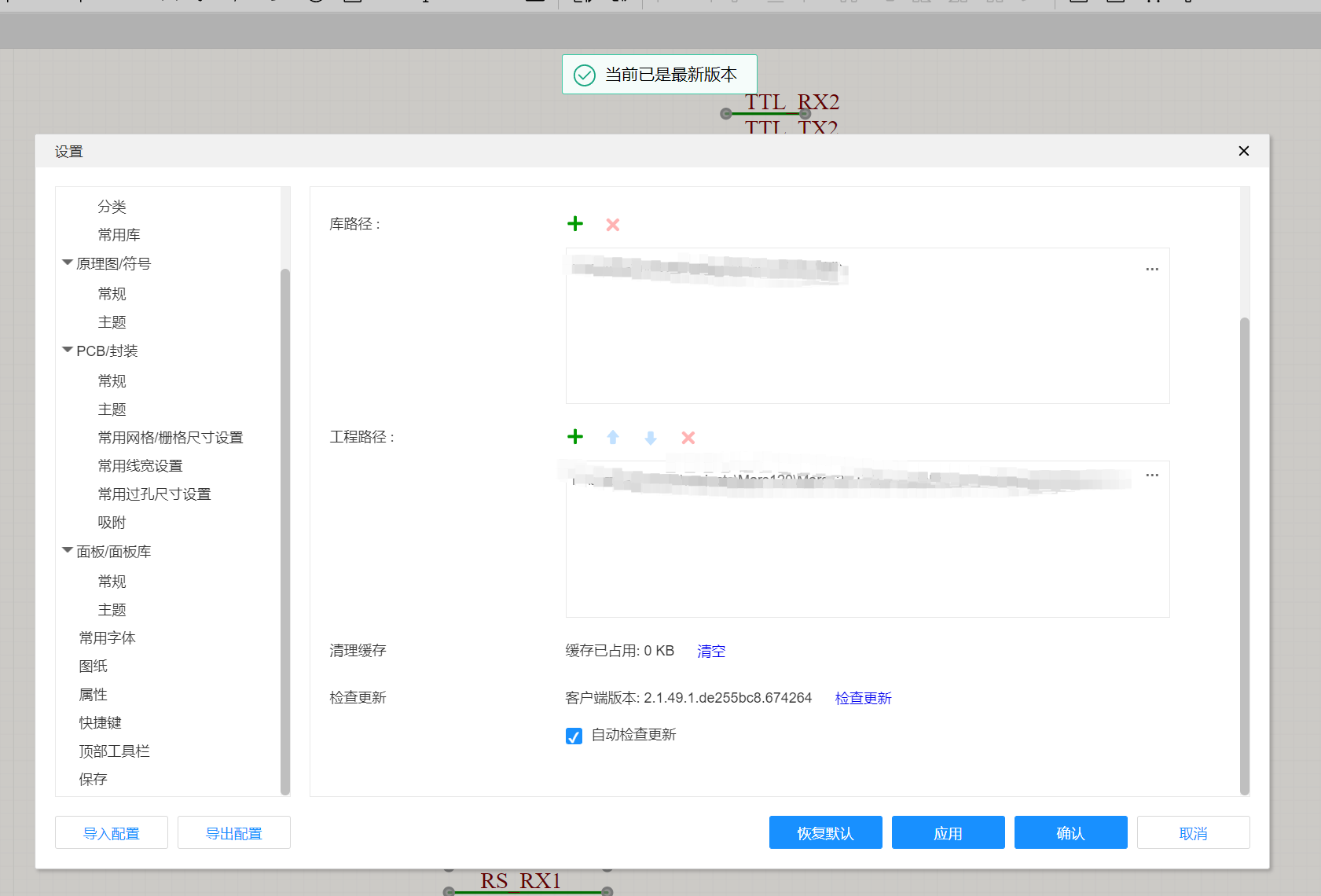Collapse the PCB/封装 tree section

68,351
